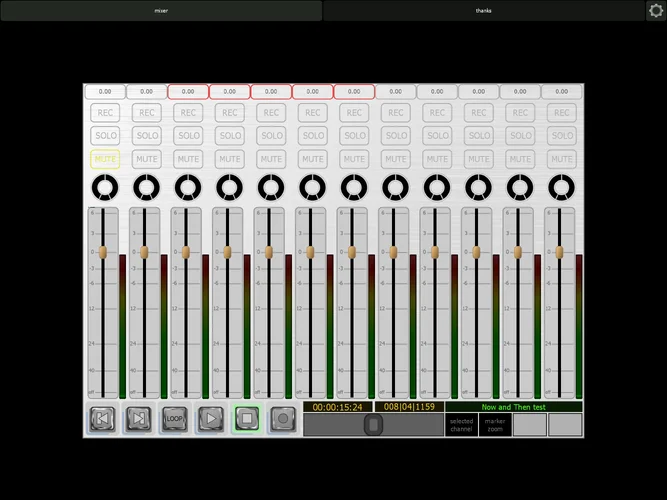Click the channel 4 volume fader handle
Image resolution: width=667 pixels, height=500 pixels.
227,252
